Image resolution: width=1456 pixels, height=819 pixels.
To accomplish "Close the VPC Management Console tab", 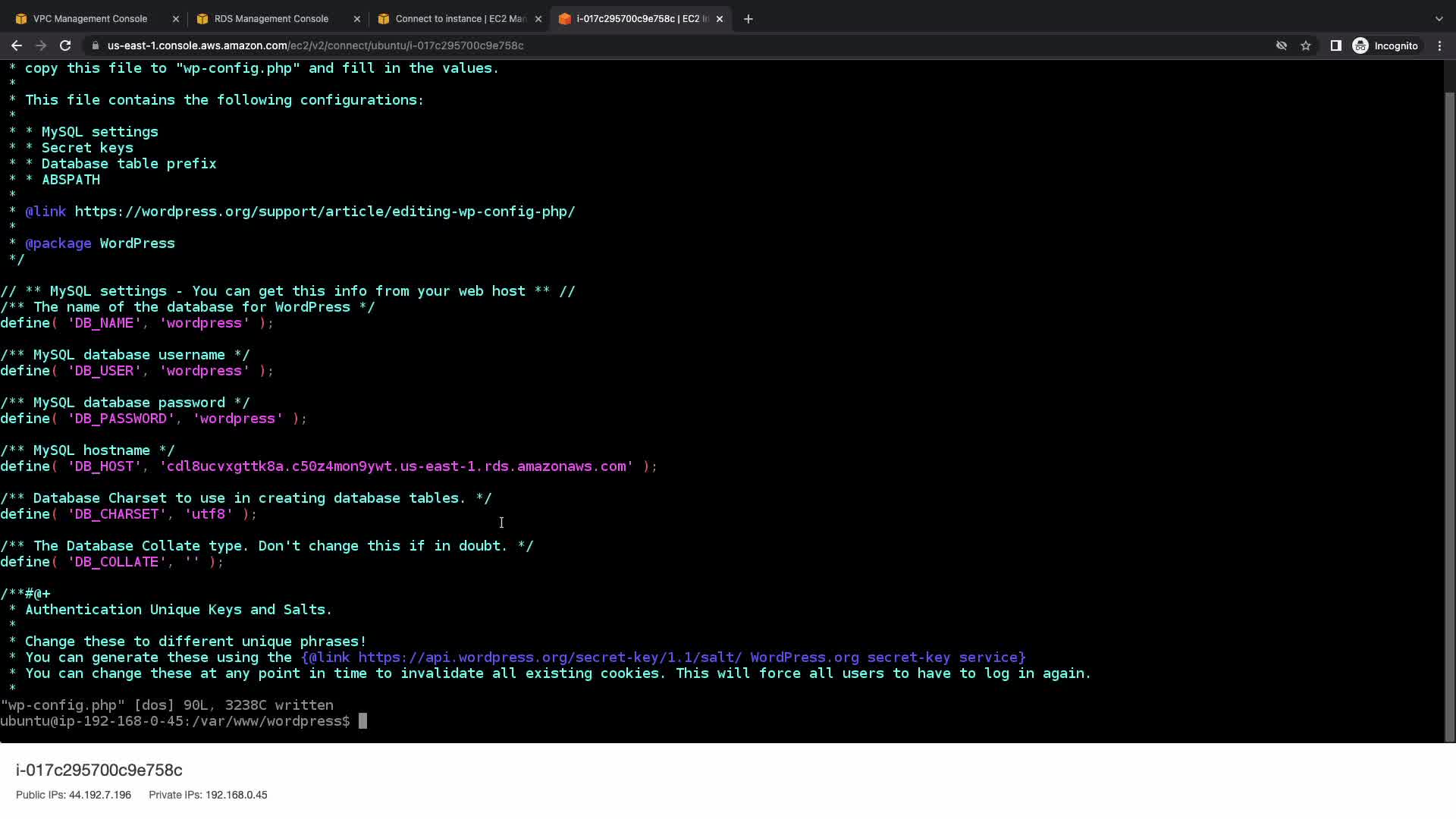I will 176,19.
